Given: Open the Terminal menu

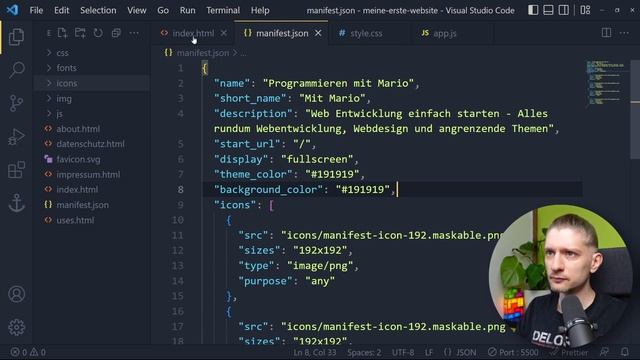Looking at the screenshot, I should [x=223, y=10].
